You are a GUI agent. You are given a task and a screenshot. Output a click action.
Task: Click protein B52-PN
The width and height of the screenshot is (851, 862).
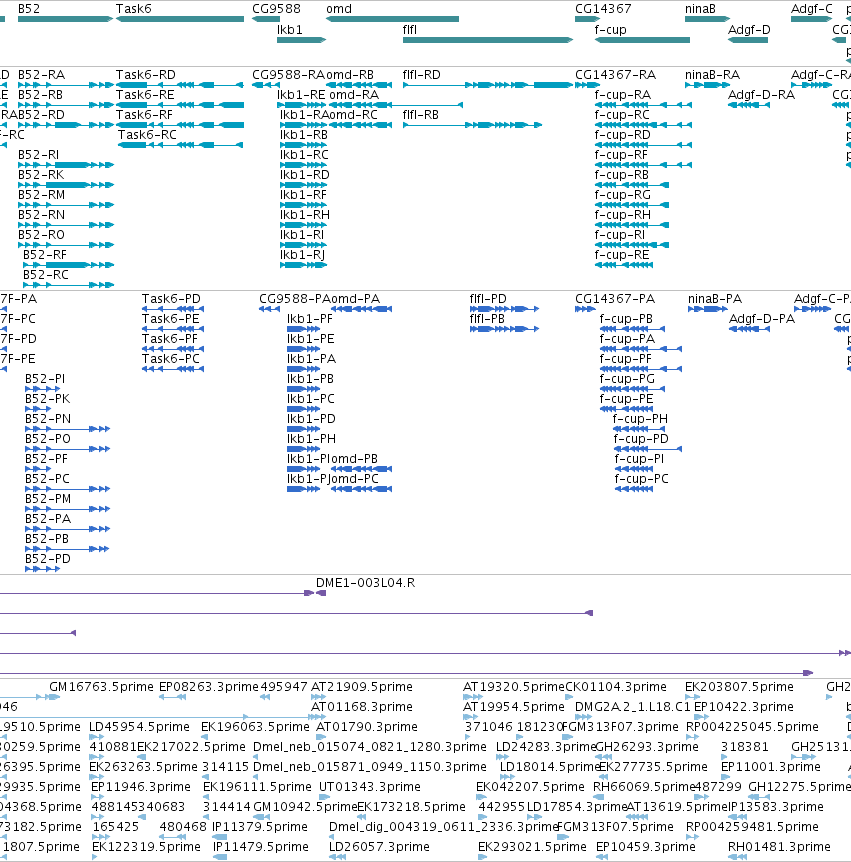68,429
